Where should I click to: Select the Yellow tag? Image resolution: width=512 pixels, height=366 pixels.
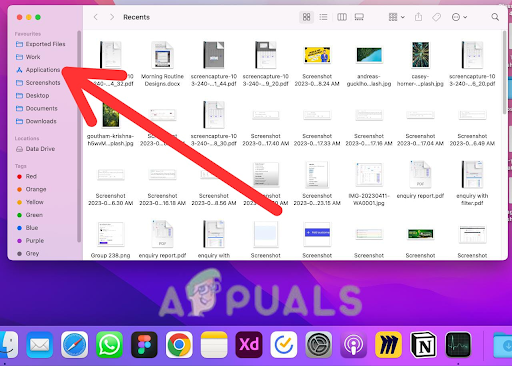[x=30, y=202]
